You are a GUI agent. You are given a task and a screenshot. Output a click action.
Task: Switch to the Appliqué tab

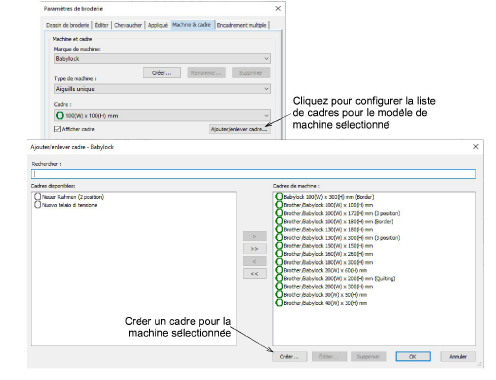coord(158,25)
